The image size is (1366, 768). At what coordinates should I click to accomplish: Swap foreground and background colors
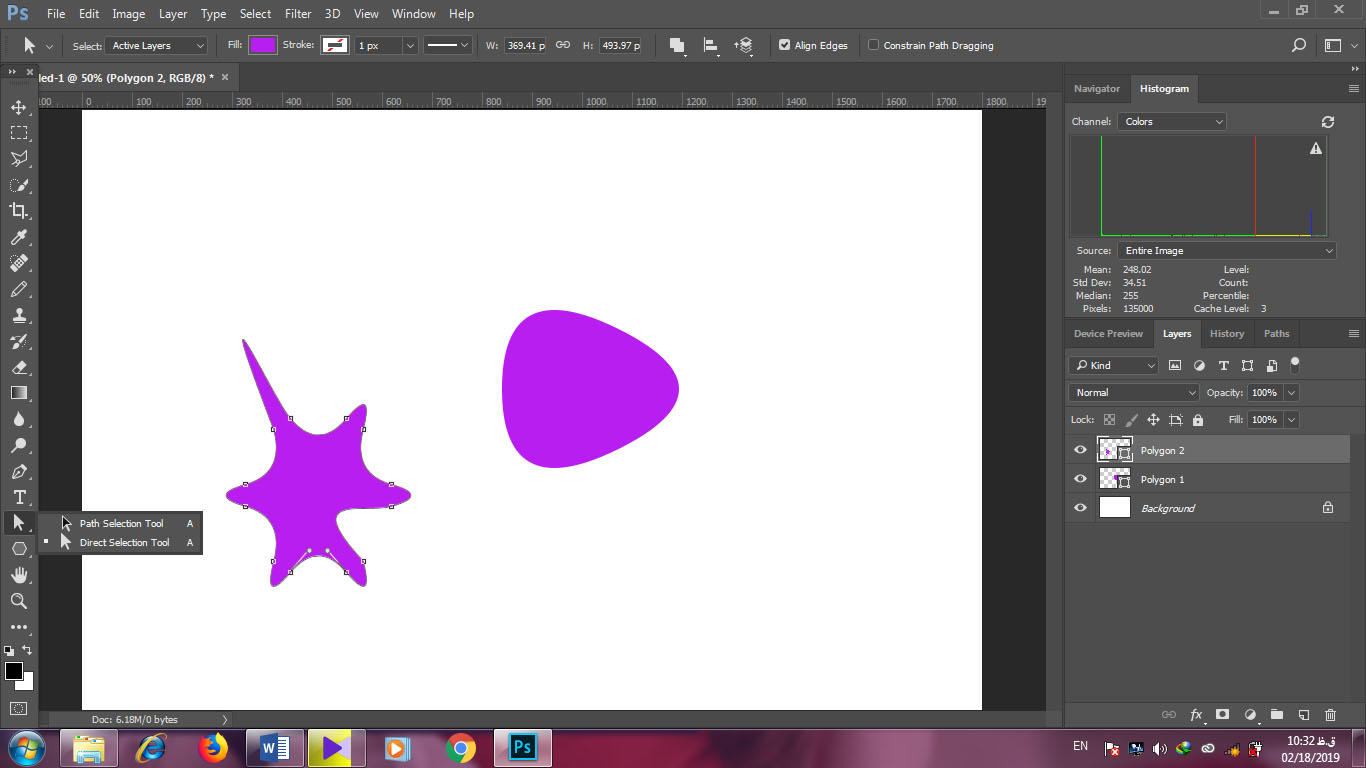[x=27, y=650]
